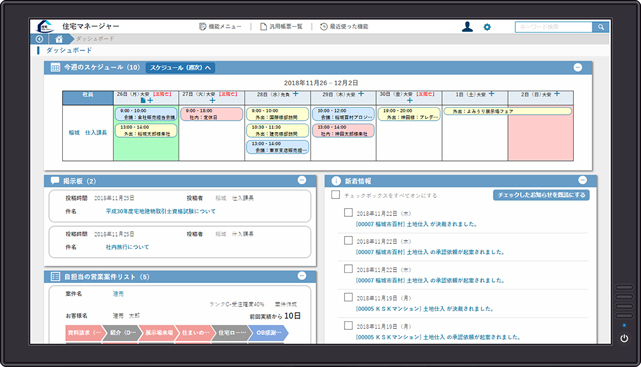This screenshot has width=641, height=367.
Task: Open 29日 13:00-14:00 社内 event
Action: [x=343, y=130]
